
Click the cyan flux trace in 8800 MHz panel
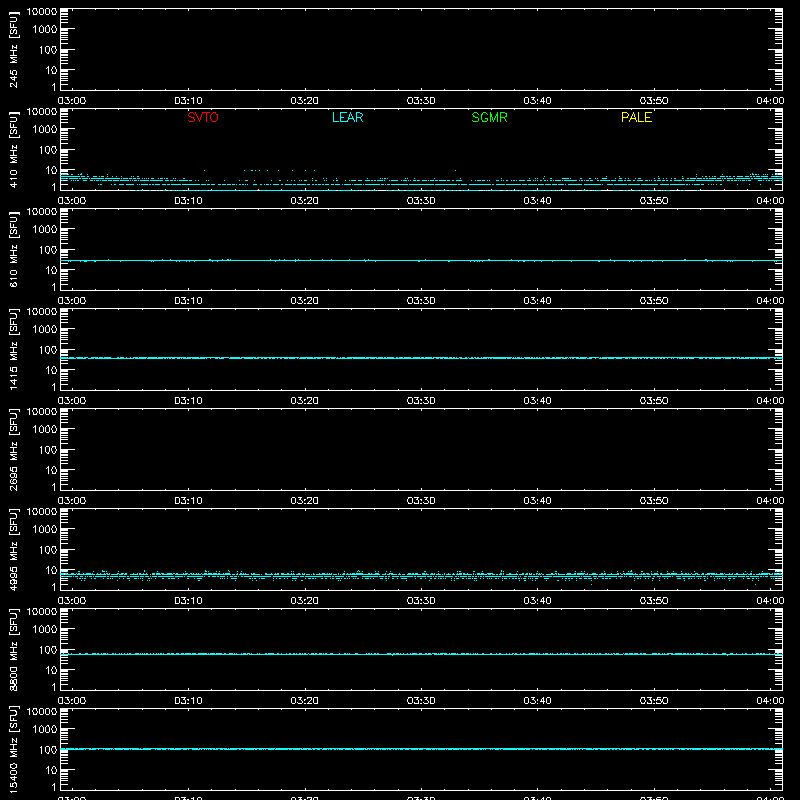pyautogui.click(x=421, y=654)
